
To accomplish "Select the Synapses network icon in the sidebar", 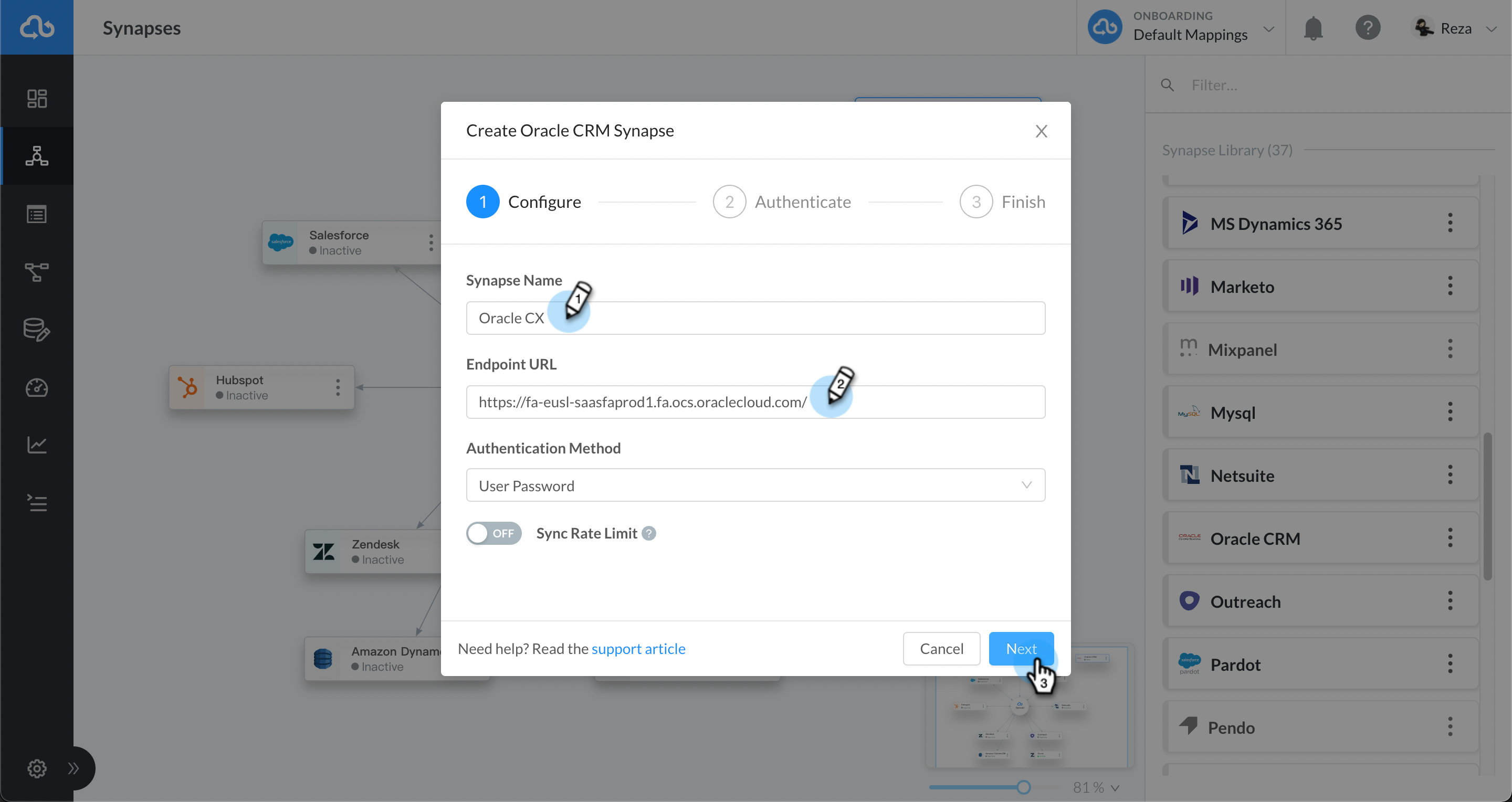I will click(37, 156).
